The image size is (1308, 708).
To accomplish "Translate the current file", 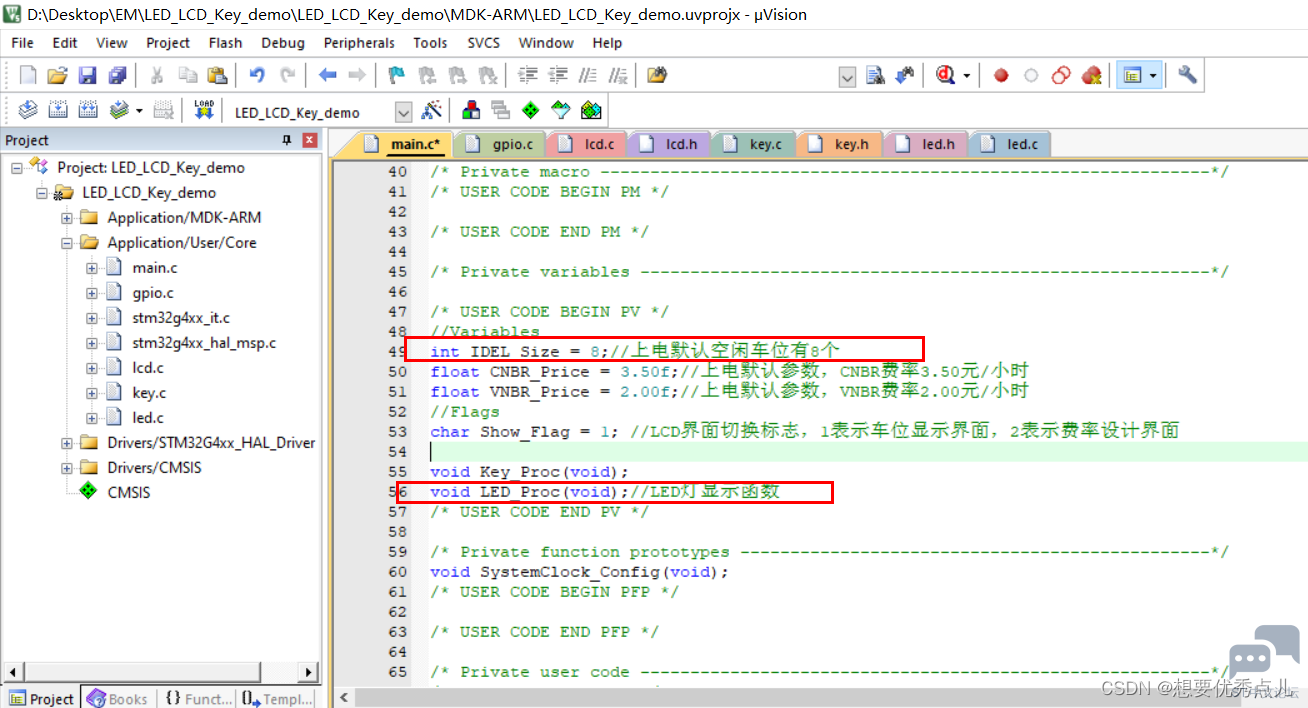I will 28,110.
